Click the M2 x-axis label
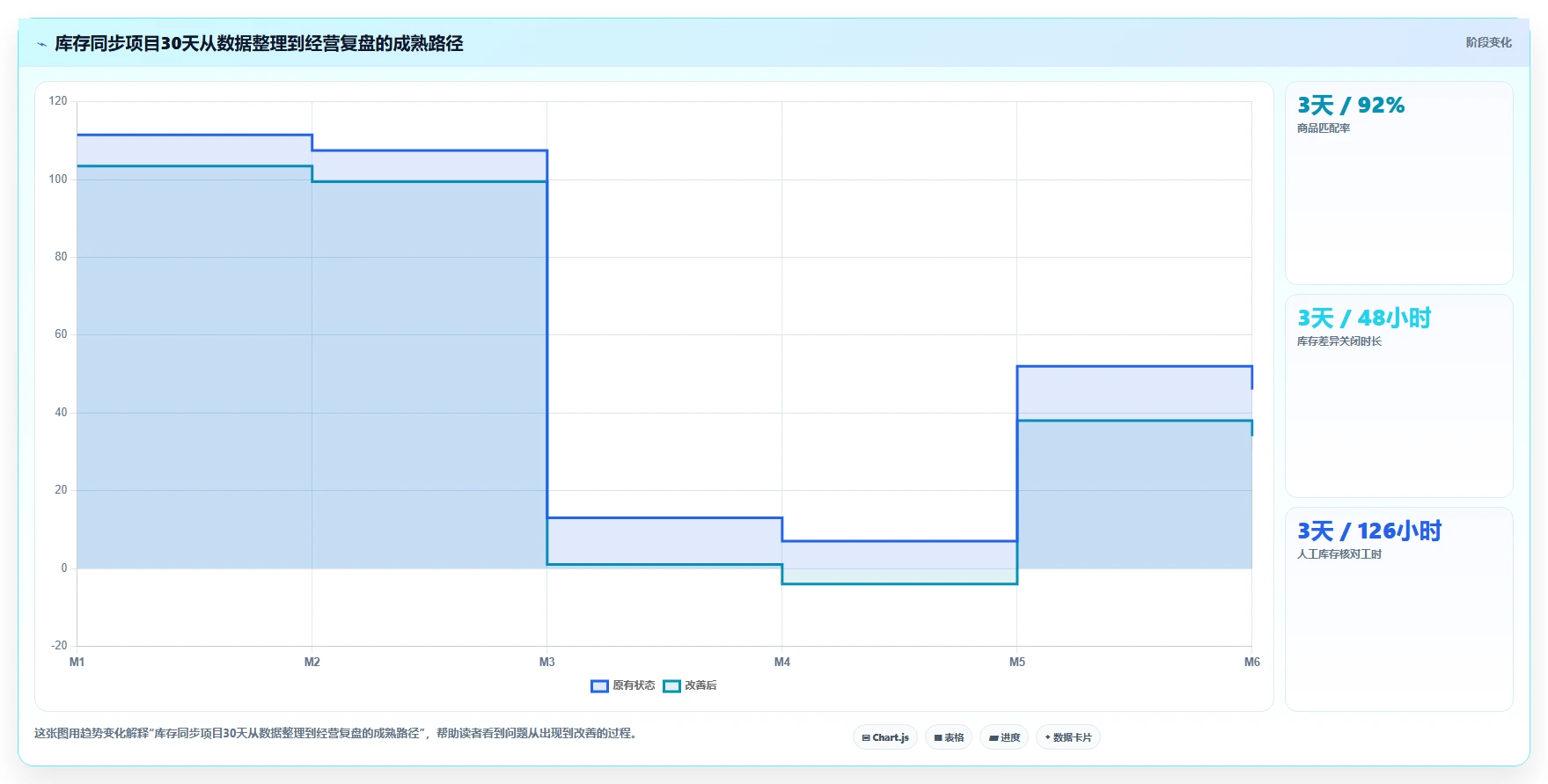This screenshot has width=1548, height=784. point(312,662)
